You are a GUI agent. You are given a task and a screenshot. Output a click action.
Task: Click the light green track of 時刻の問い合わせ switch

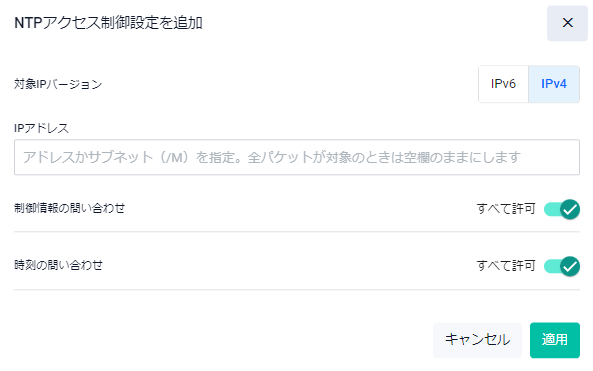coord(552,266)
